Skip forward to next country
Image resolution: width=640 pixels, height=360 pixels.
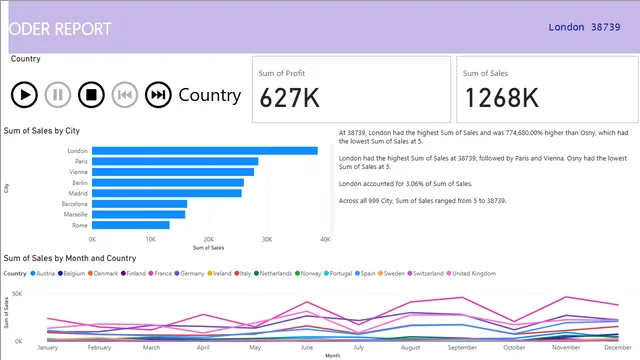[158, 95]
